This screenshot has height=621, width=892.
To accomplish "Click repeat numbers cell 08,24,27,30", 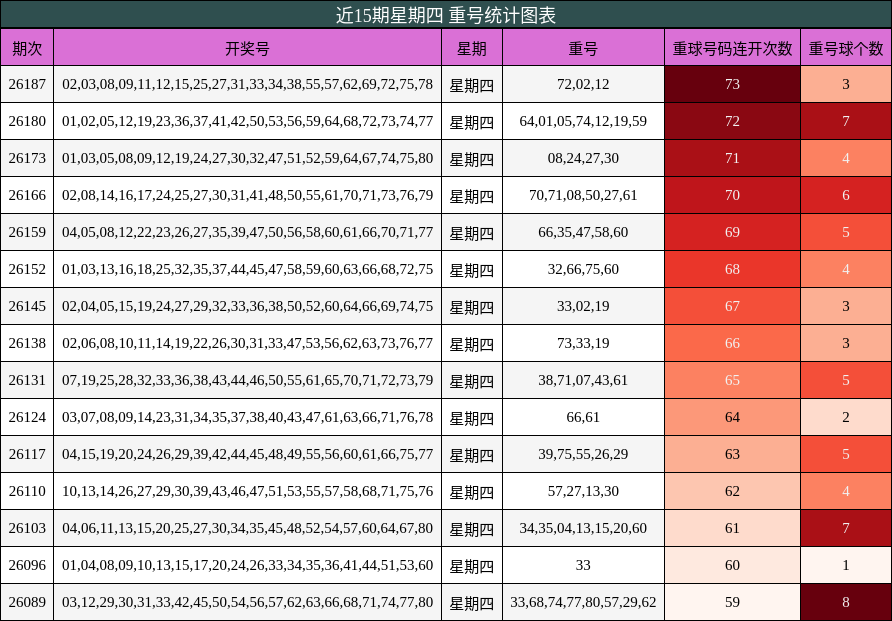I will pos(583,158).
